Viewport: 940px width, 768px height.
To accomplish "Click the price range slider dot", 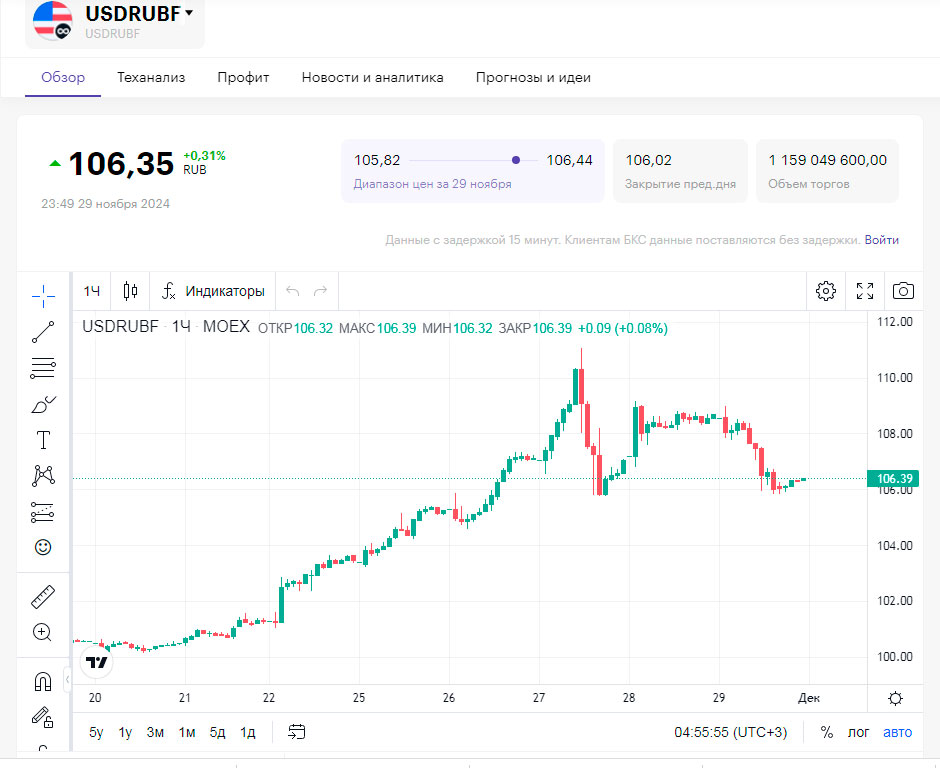I will click(x=516, y=160).
